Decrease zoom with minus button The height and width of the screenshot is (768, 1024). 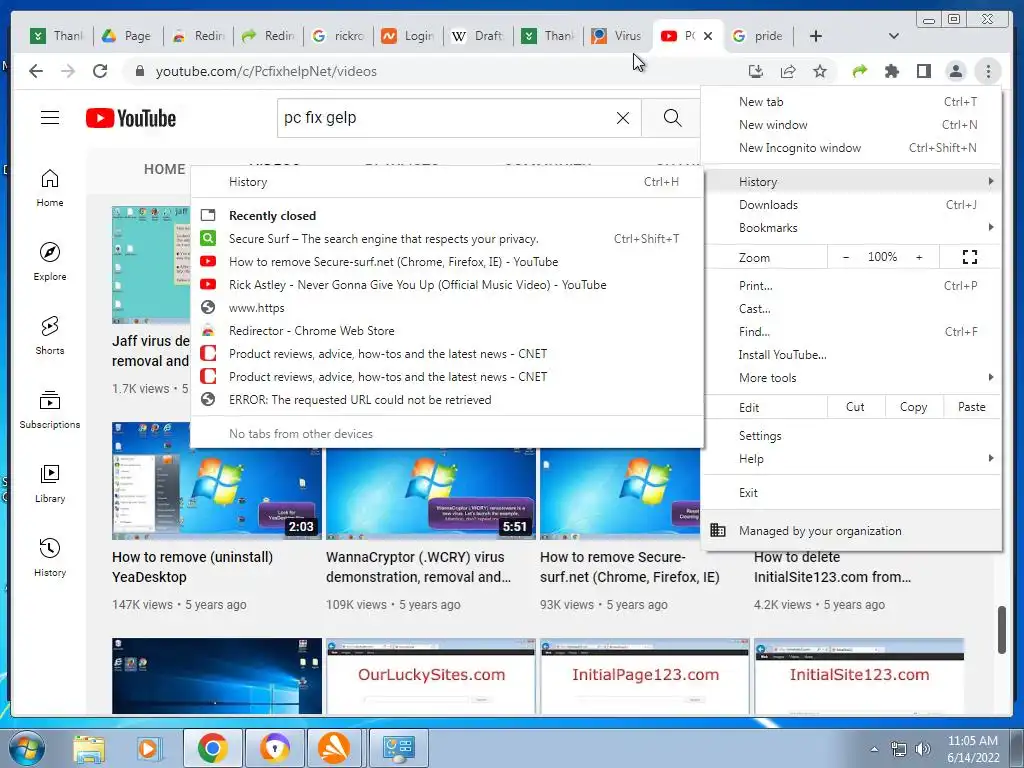pyautogui.click(x=846, y=257)
